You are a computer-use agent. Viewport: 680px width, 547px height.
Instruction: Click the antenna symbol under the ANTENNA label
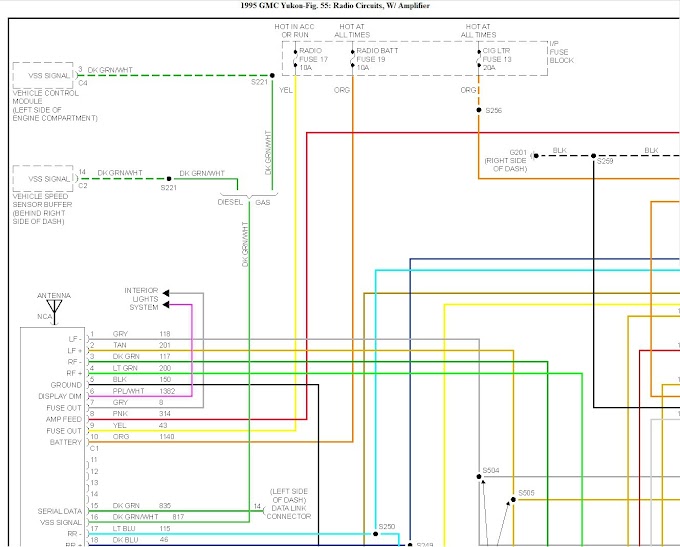click(x=55, y=312)
